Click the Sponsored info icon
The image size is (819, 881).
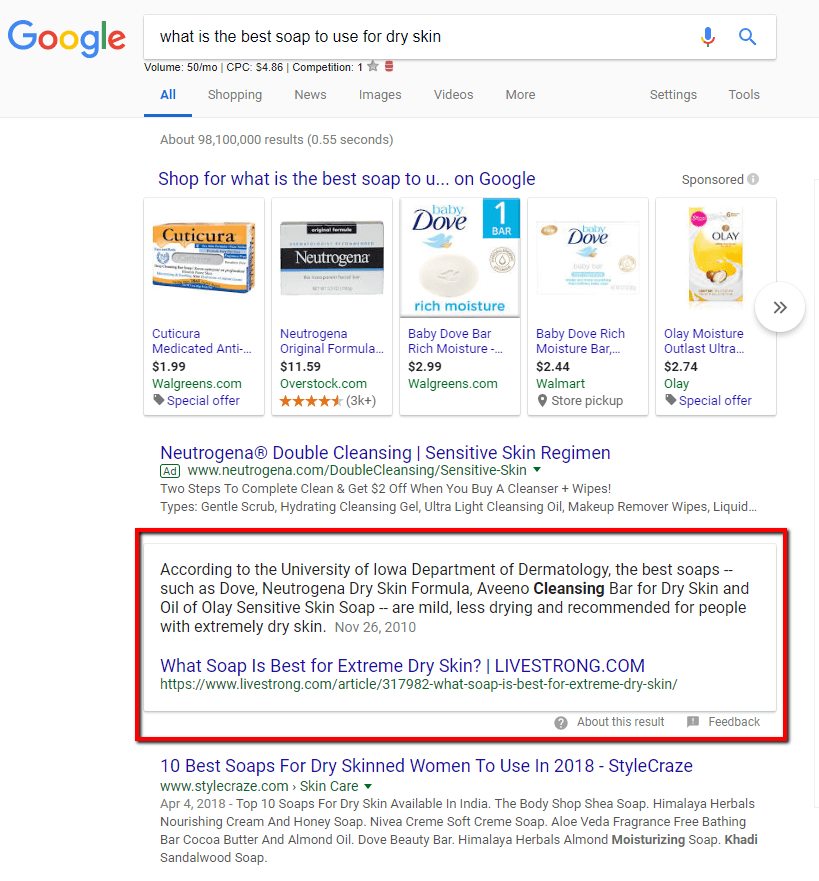753,179
